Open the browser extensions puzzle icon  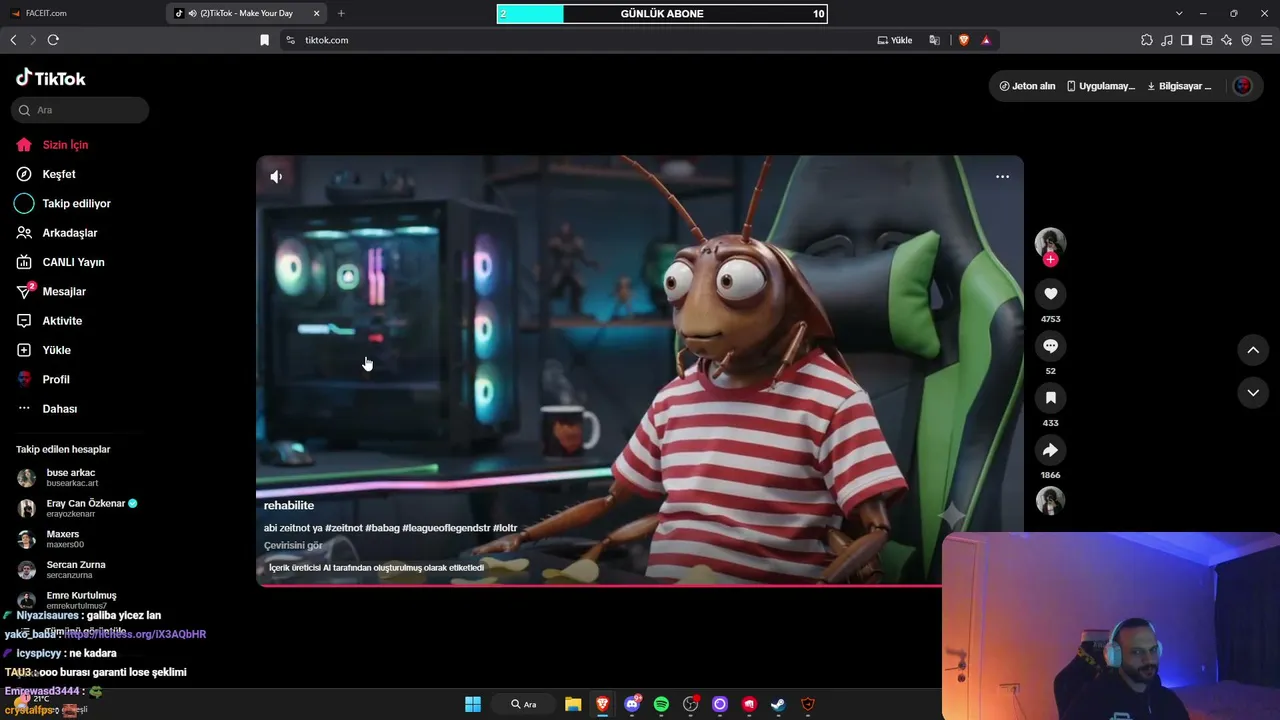[1147, 40]
